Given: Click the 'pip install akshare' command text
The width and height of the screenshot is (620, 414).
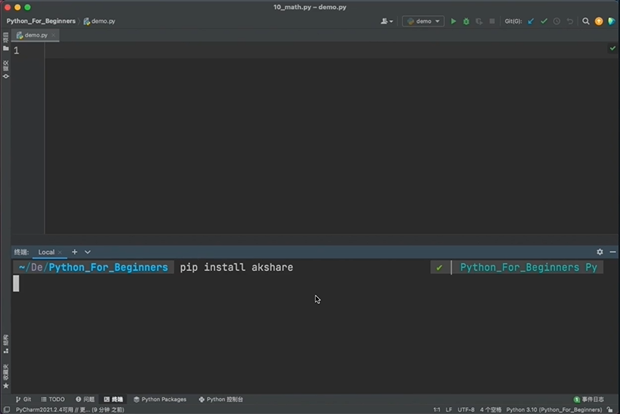Looking at the screenshot, I should 236,267.
